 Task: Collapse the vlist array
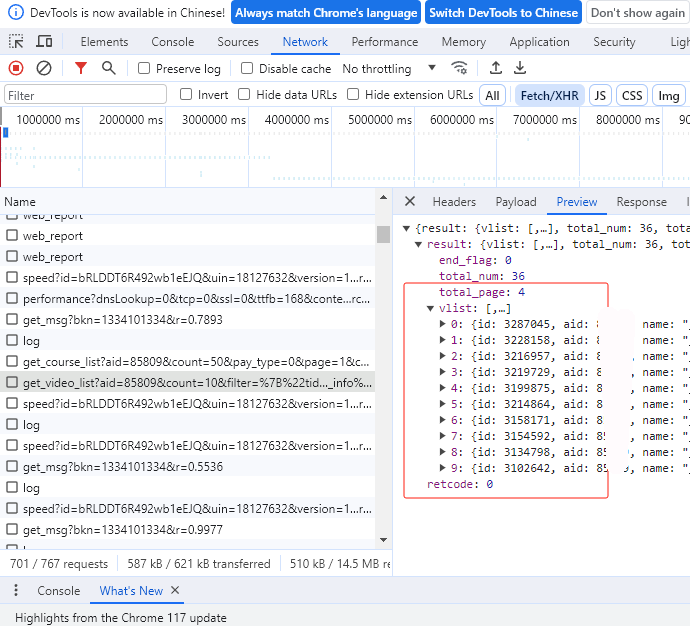click(430, 308)
